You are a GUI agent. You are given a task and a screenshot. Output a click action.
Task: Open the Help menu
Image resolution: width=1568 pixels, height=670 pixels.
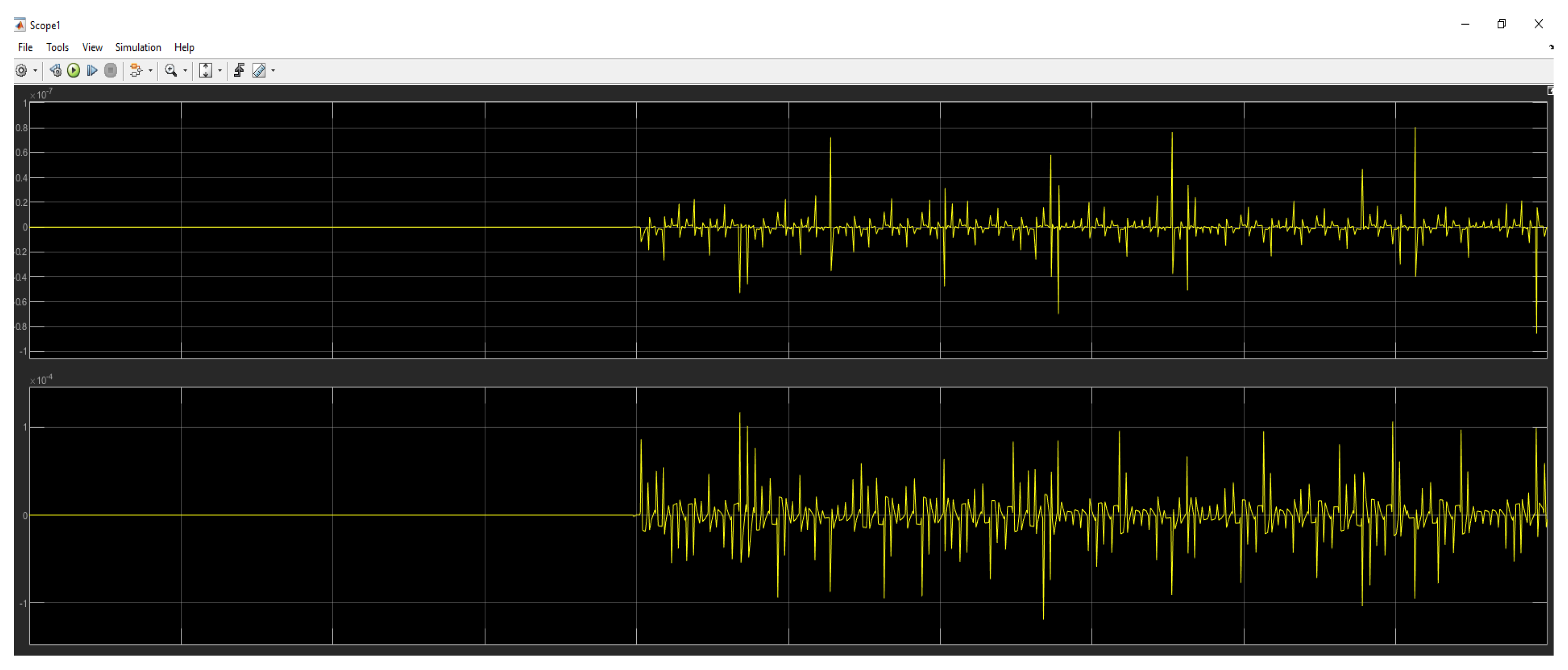pos(184,47)
